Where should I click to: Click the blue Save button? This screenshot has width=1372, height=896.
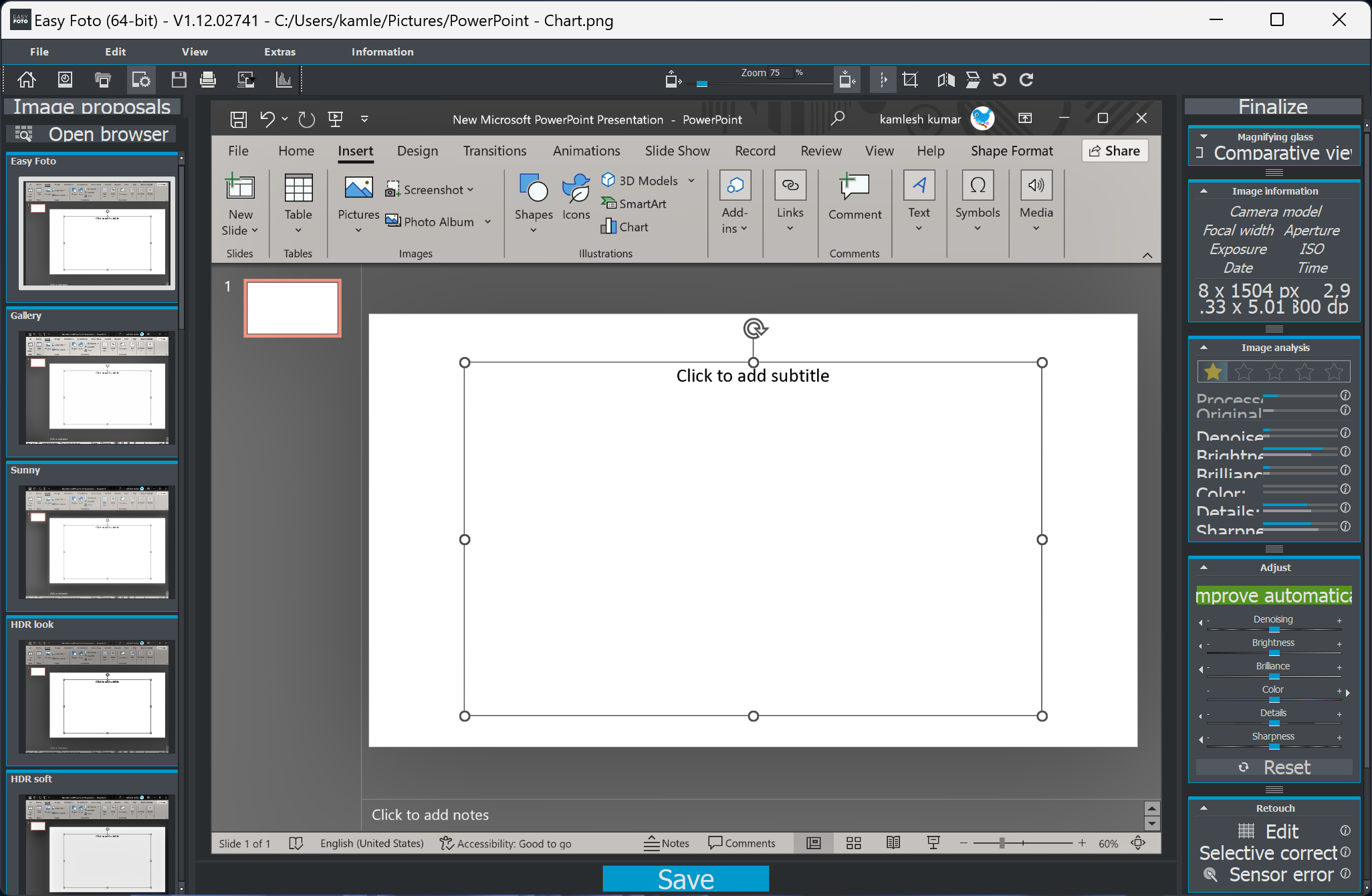[x=685, y=879]
